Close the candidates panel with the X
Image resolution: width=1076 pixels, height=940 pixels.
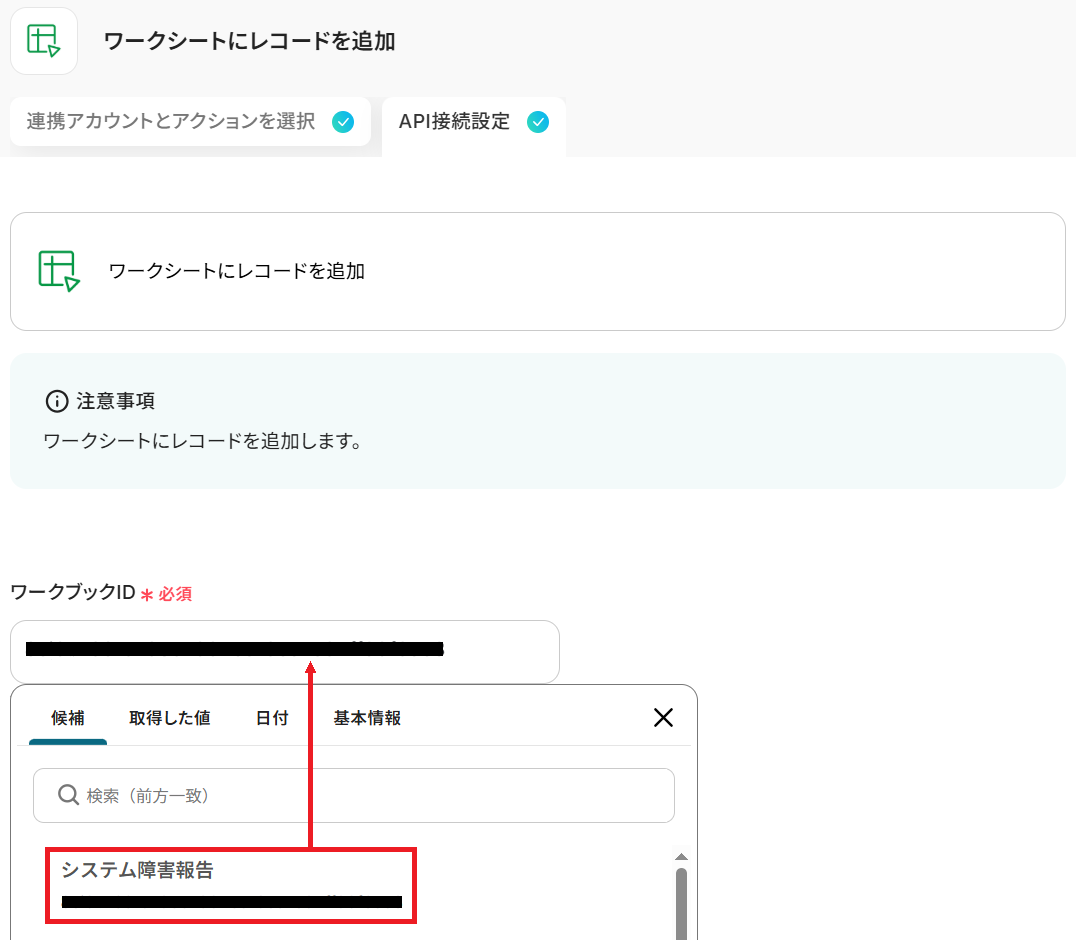663,717
